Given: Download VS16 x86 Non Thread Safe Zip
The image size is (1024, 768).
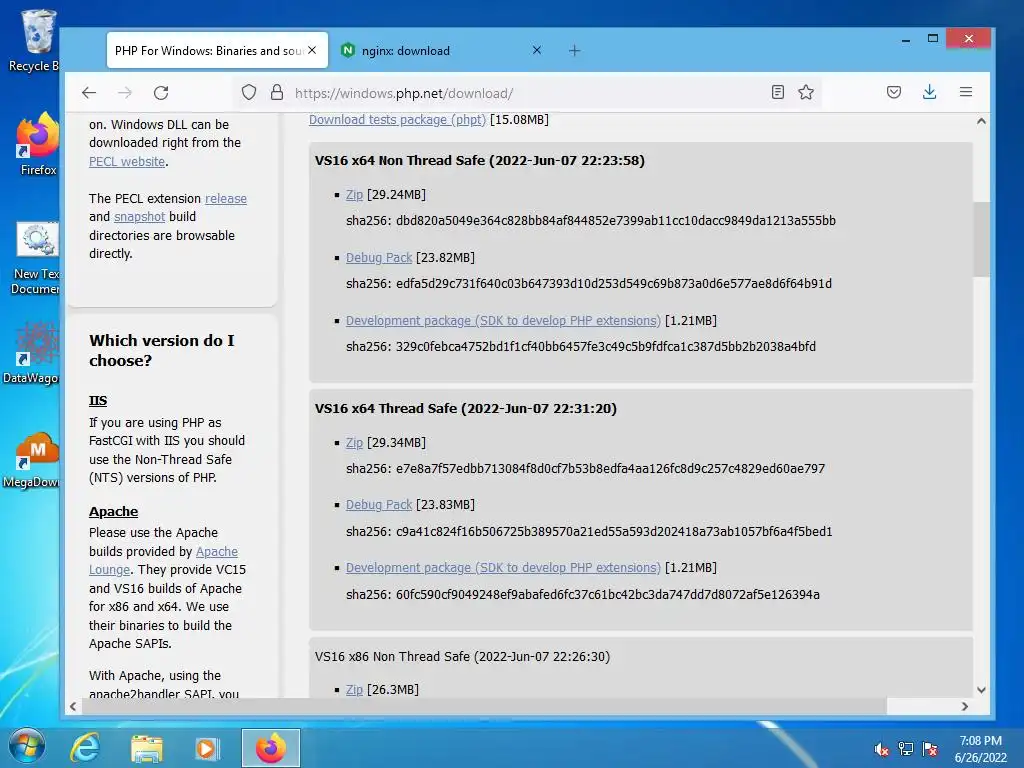Looking at the screenshot, I should point(354,690).
